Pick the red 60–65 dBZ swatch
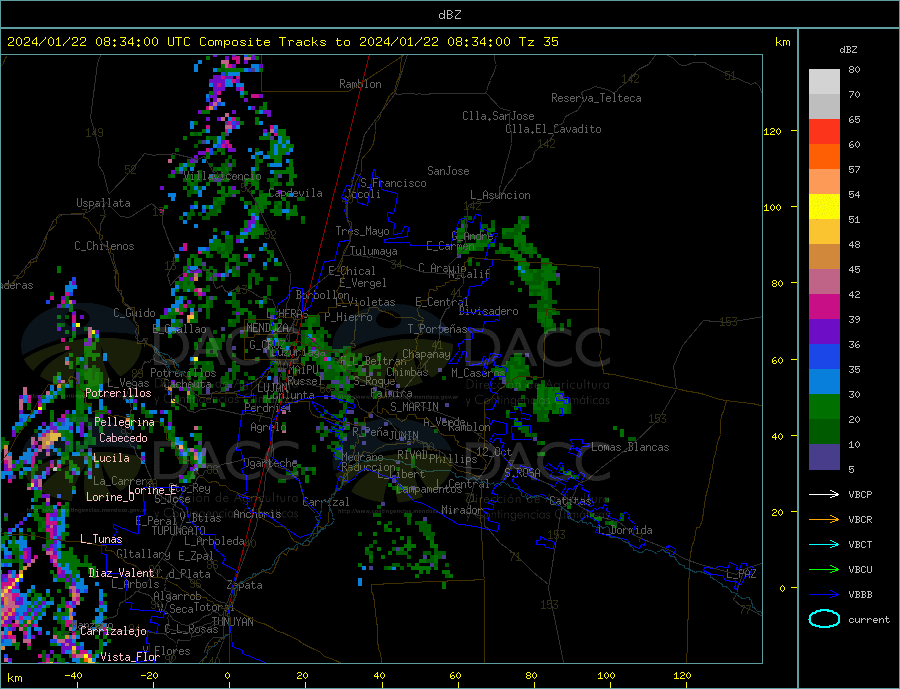Screen dimensions: 900x689 pos(824,131)
